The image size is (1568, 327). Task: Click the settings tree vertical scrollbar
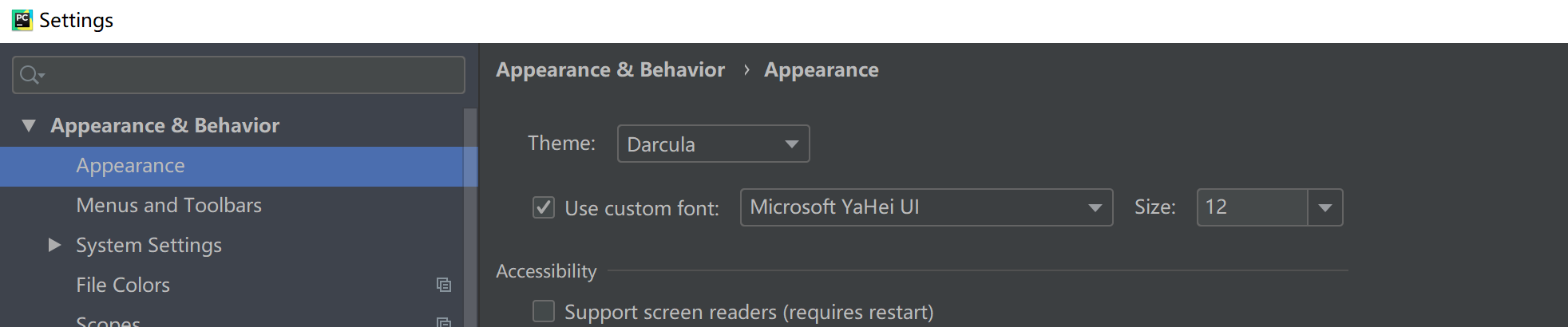[470, 217]
